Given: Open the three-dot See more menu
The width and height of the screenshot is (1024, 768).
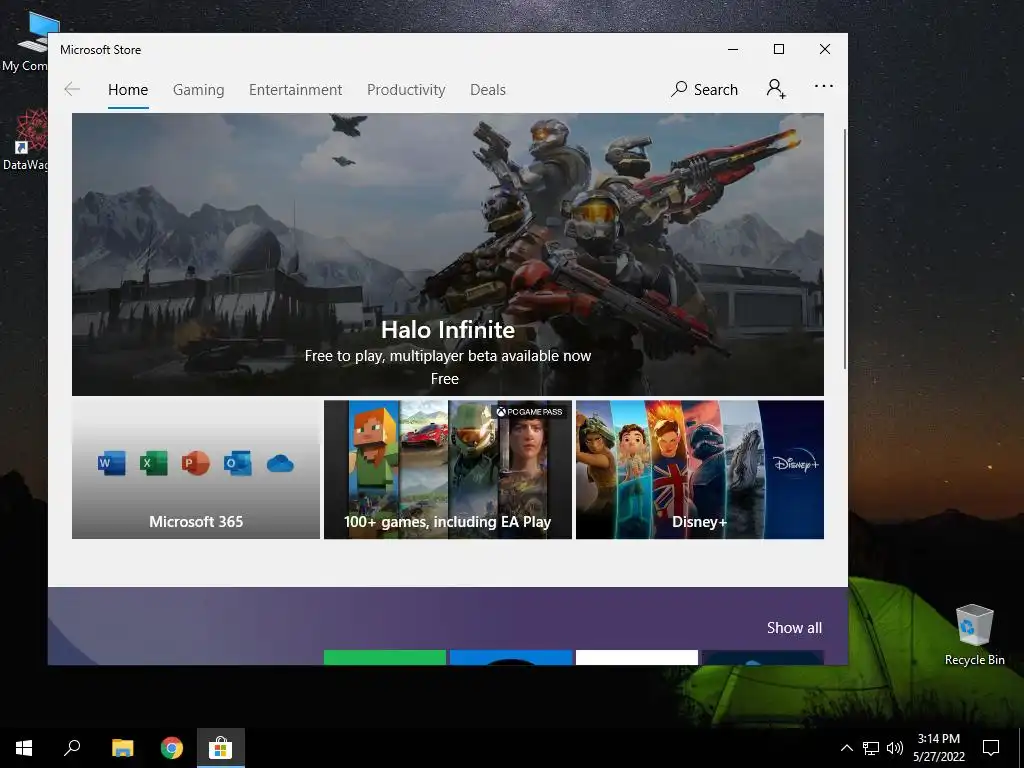Looking at the screenshot, I should tap(824, 86).
